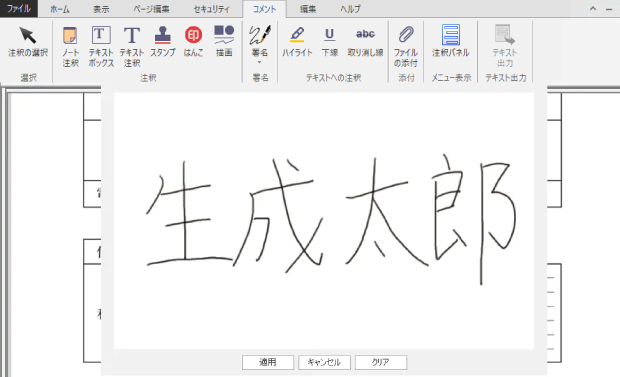Viewport: 620px width, 377px height.
Task: Choose the テキスト注釈 tool
Action: pyautogui.click(x=132, y=46)
